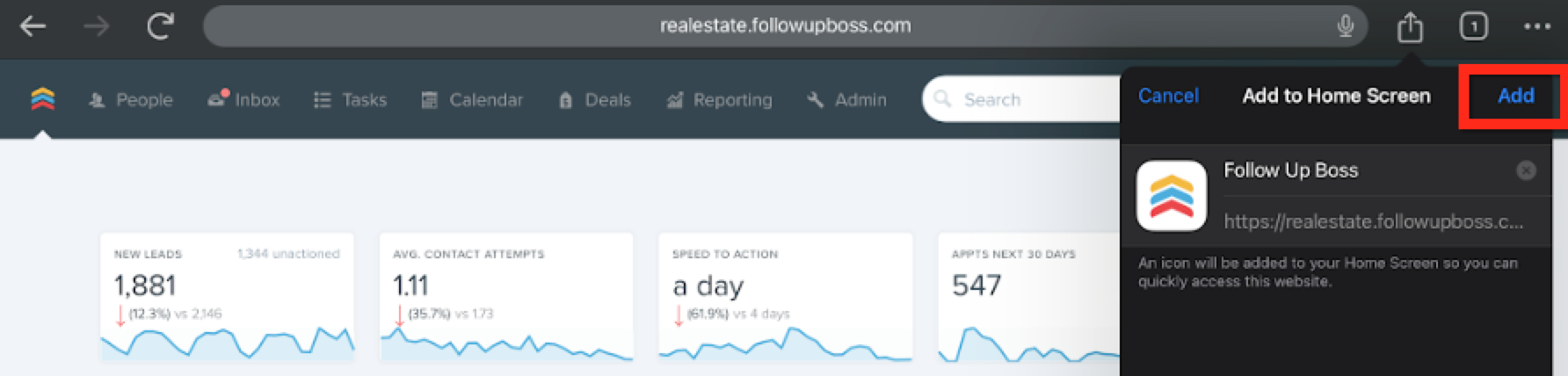Viewport: 1568px width, 376px height.
Task: Open the three-dot browser menu
Action: tap(1536, 26)
